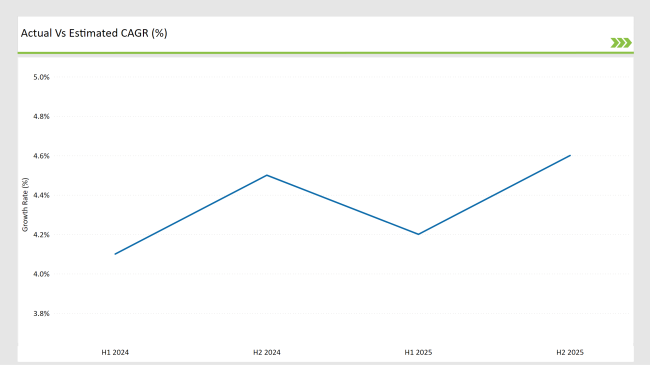Select the H1 2025 dip point on line
Viewport: 650px width, 370px height.
pyautogui.click(x=418, y=234)
